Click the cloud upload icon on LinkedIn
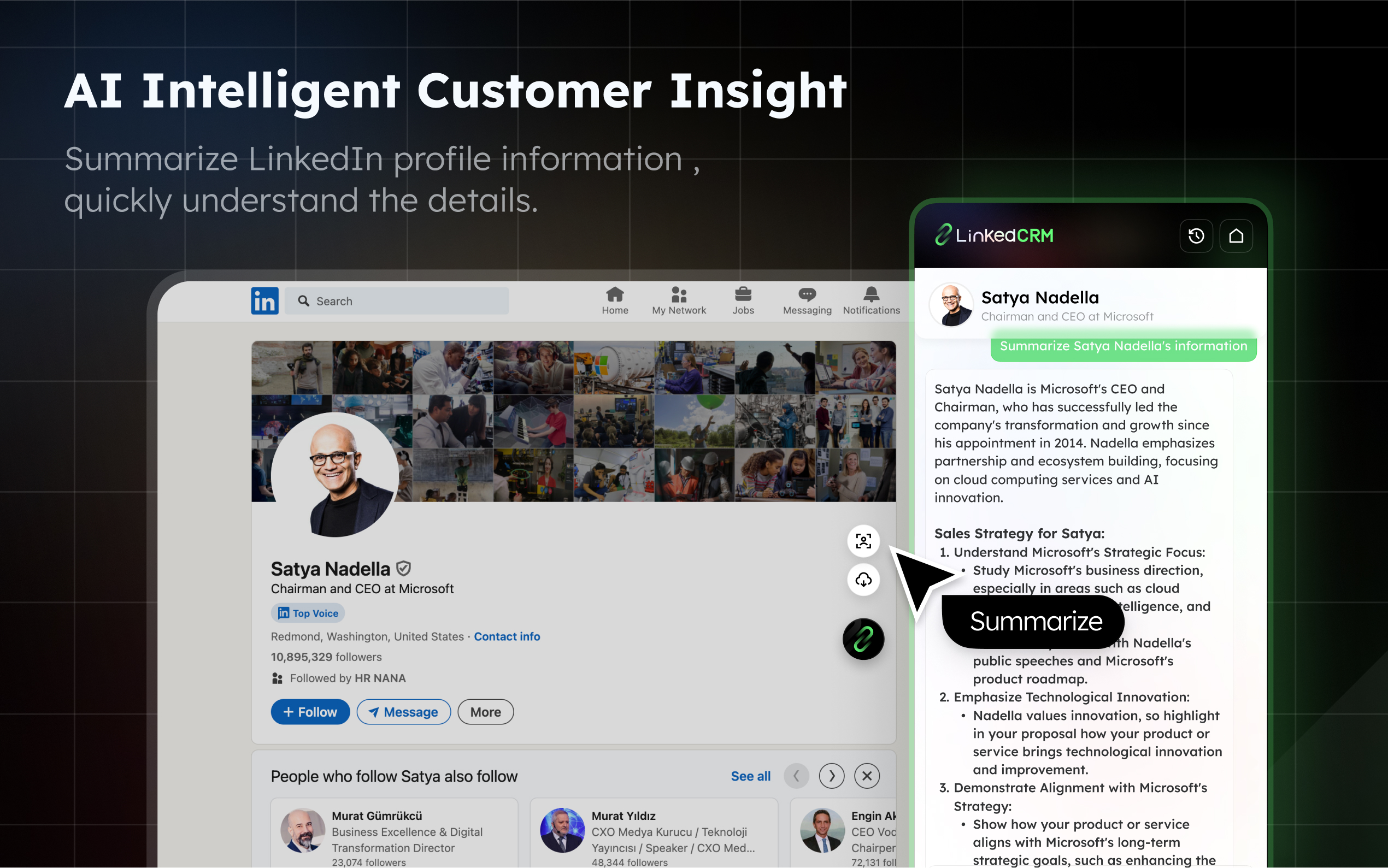Image resolution: width=1388 pixels, height=868 pixels. (863, 580)
